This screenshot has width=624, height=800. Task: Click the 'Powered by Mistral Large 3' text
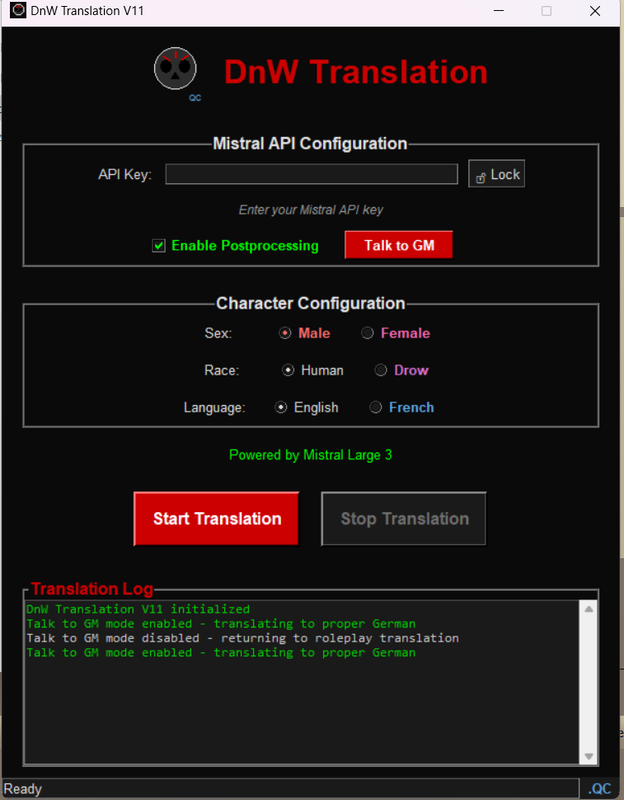coord(310,455)
